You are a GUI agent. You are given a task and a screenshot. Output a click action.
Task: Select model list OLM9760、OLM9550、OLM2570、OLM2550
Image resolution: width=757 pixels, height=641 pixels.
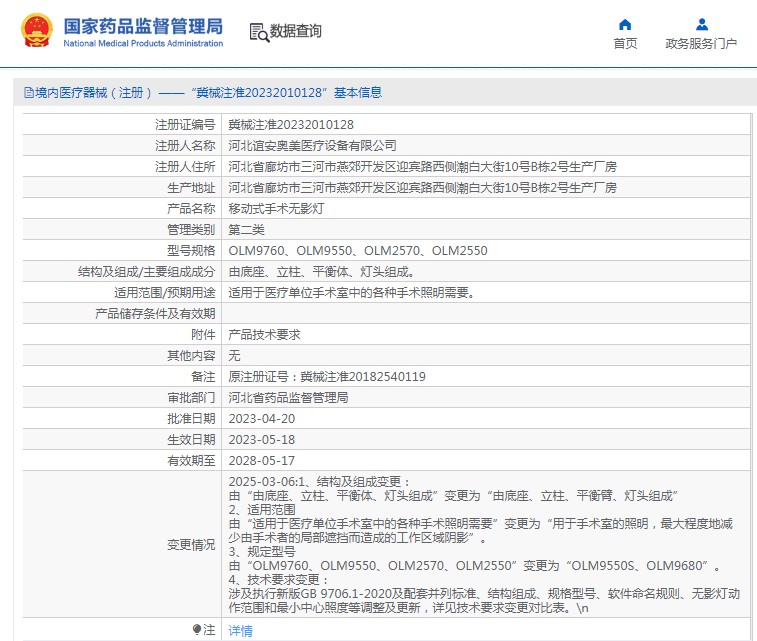pyautogui.click(x=358, y=251)
